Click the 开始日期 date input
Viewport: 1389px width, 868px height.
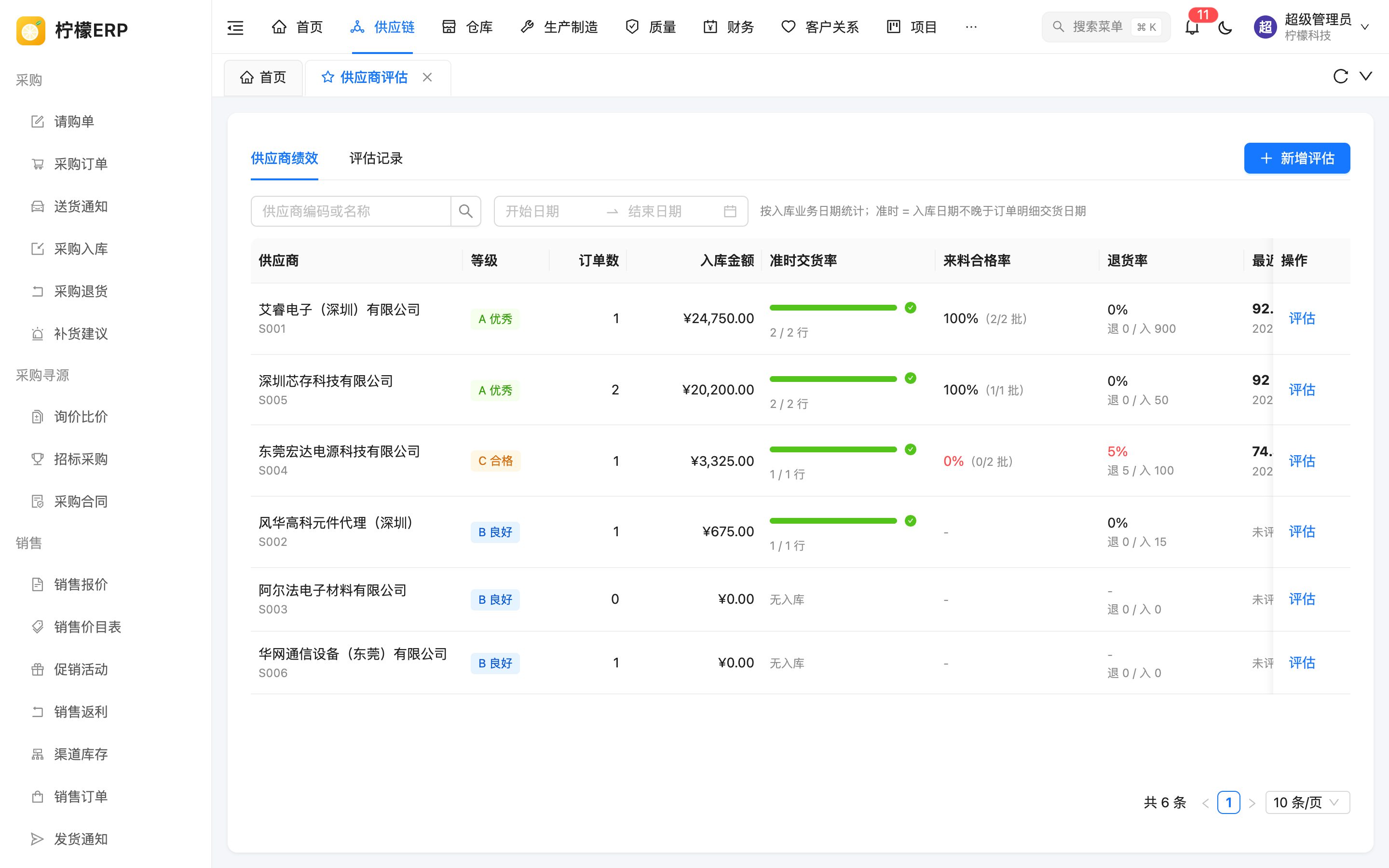[x=551, y=211]
